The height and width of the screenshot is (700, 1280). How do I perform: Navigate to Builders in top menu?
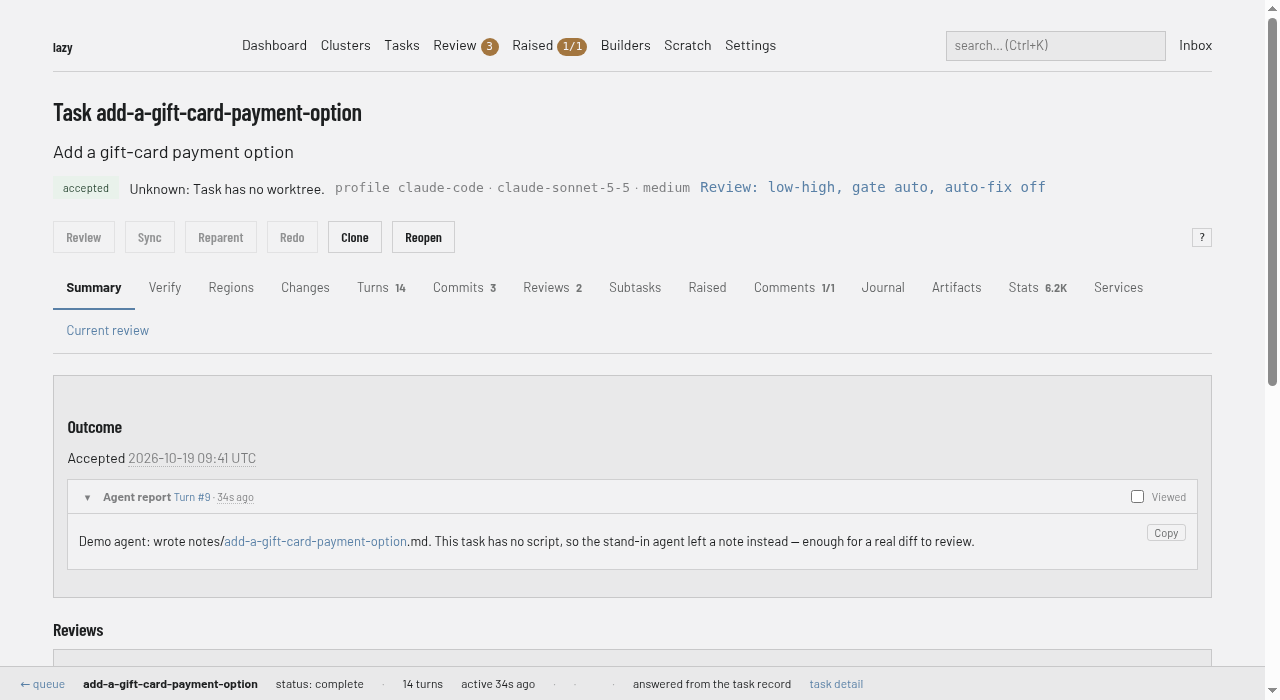pos(626,45)
